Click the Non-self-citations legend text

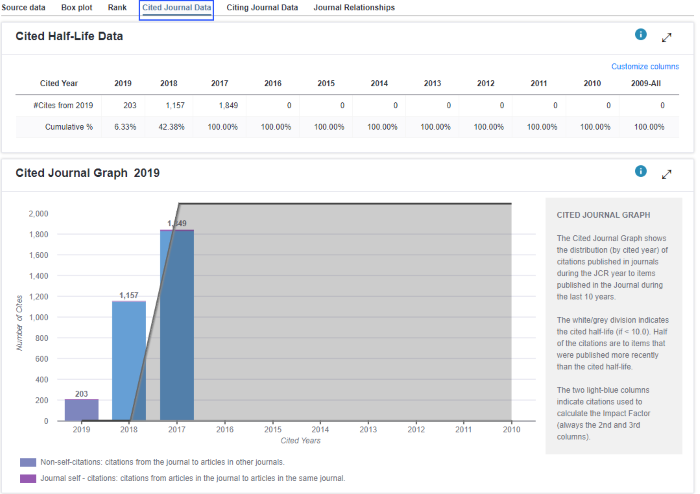click(162, 462)
